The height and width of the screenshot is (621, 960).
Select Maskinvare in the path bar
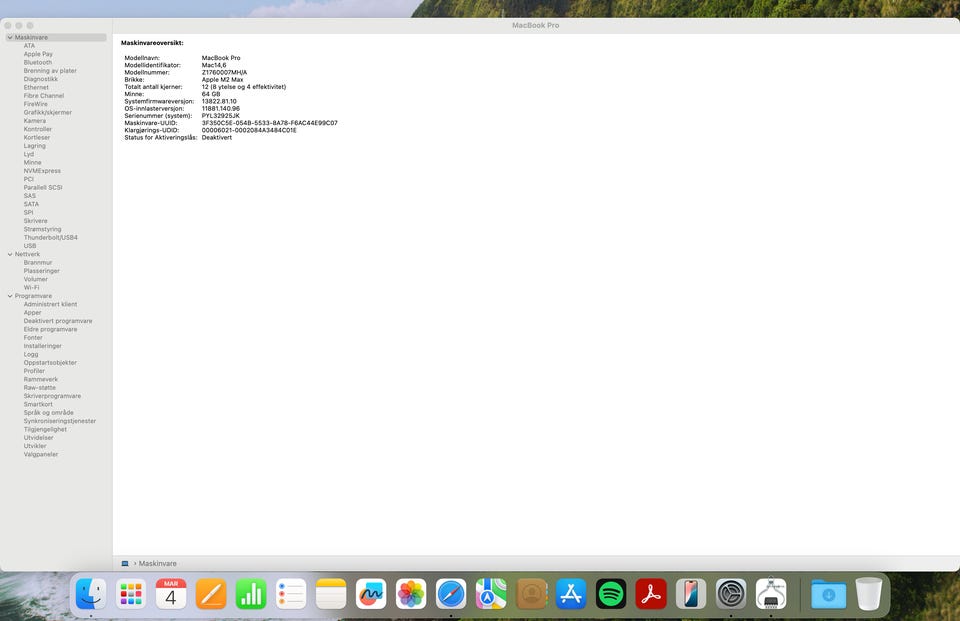(157, 563)
